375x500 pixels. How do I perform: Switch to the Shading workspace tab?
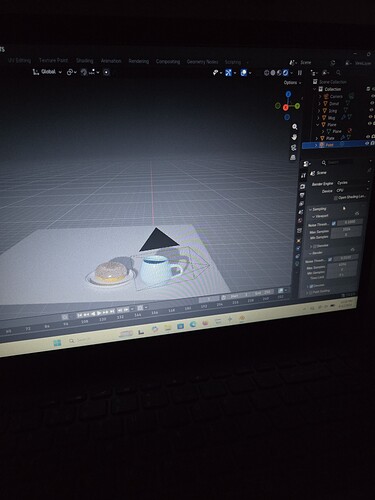pyautogui.click(x=85, y=61)
